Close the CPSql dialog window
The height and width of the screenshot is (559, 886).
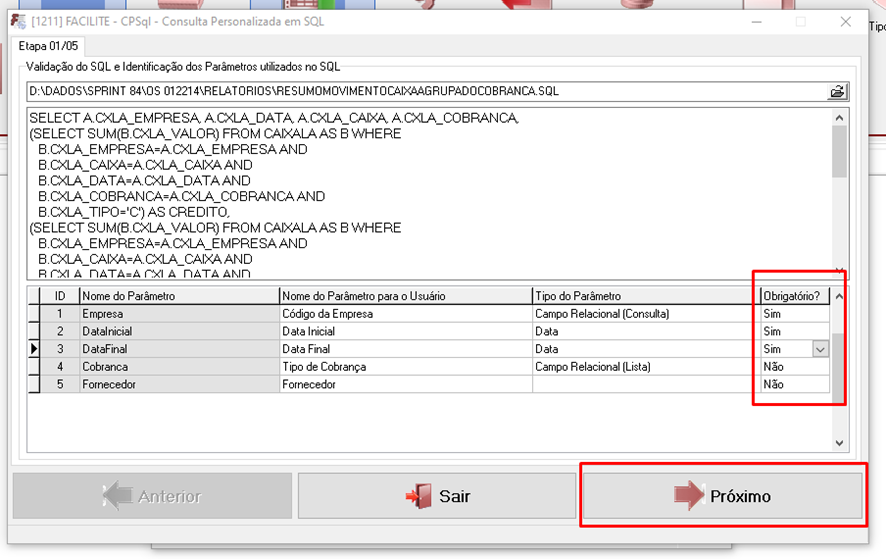[x=846, y=21]
